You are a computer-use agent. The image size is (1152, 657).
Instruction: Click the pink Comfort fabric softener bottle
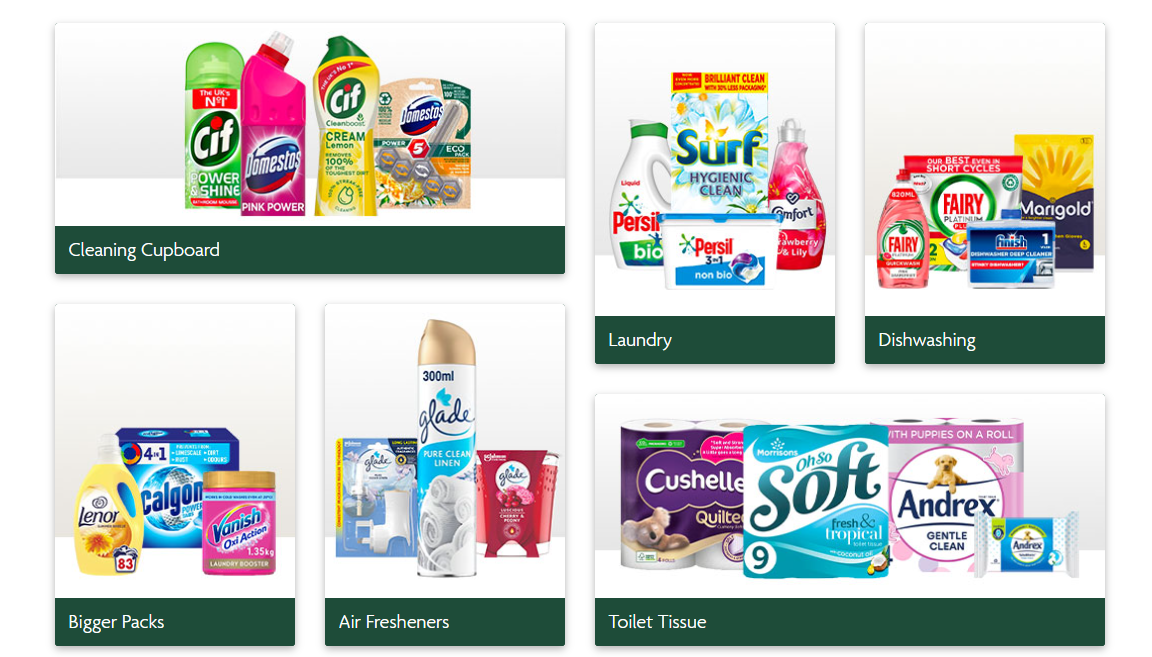[796, 194]
